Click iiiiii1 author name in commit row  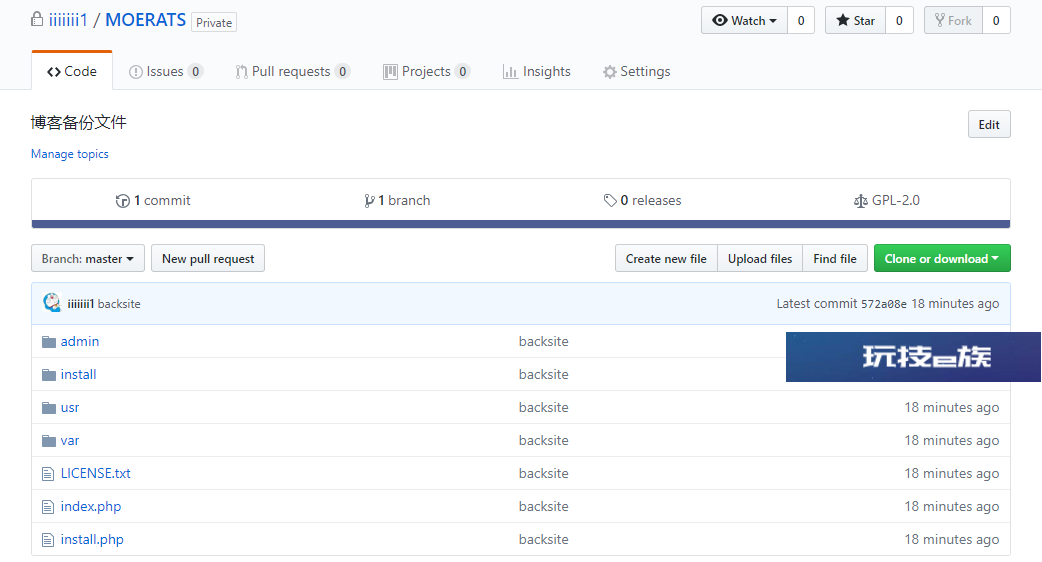click(80, 304)
